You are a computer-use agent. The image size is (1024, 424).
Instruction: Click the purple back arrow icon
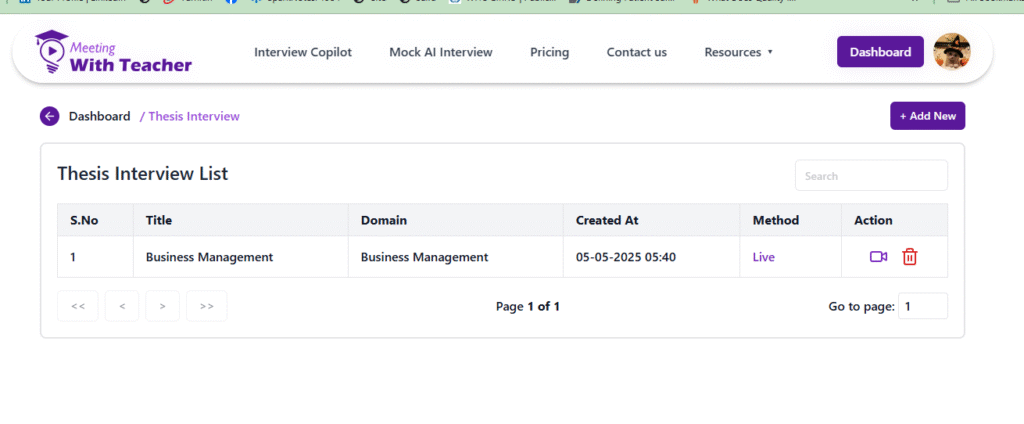pyautogui.click(x=50, y=116)
